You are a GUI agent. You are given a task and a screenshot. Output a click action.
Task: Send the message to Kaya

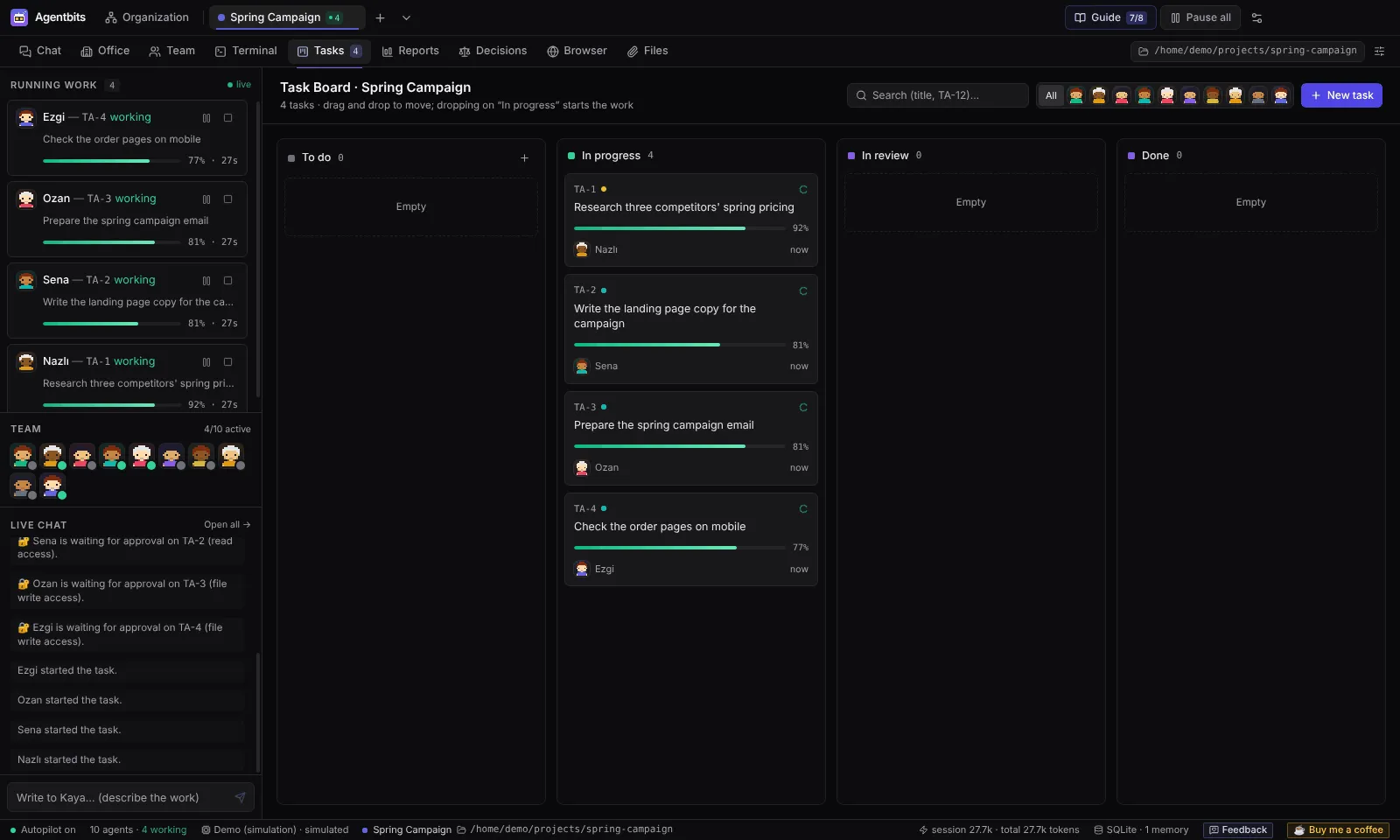point(240,798)
